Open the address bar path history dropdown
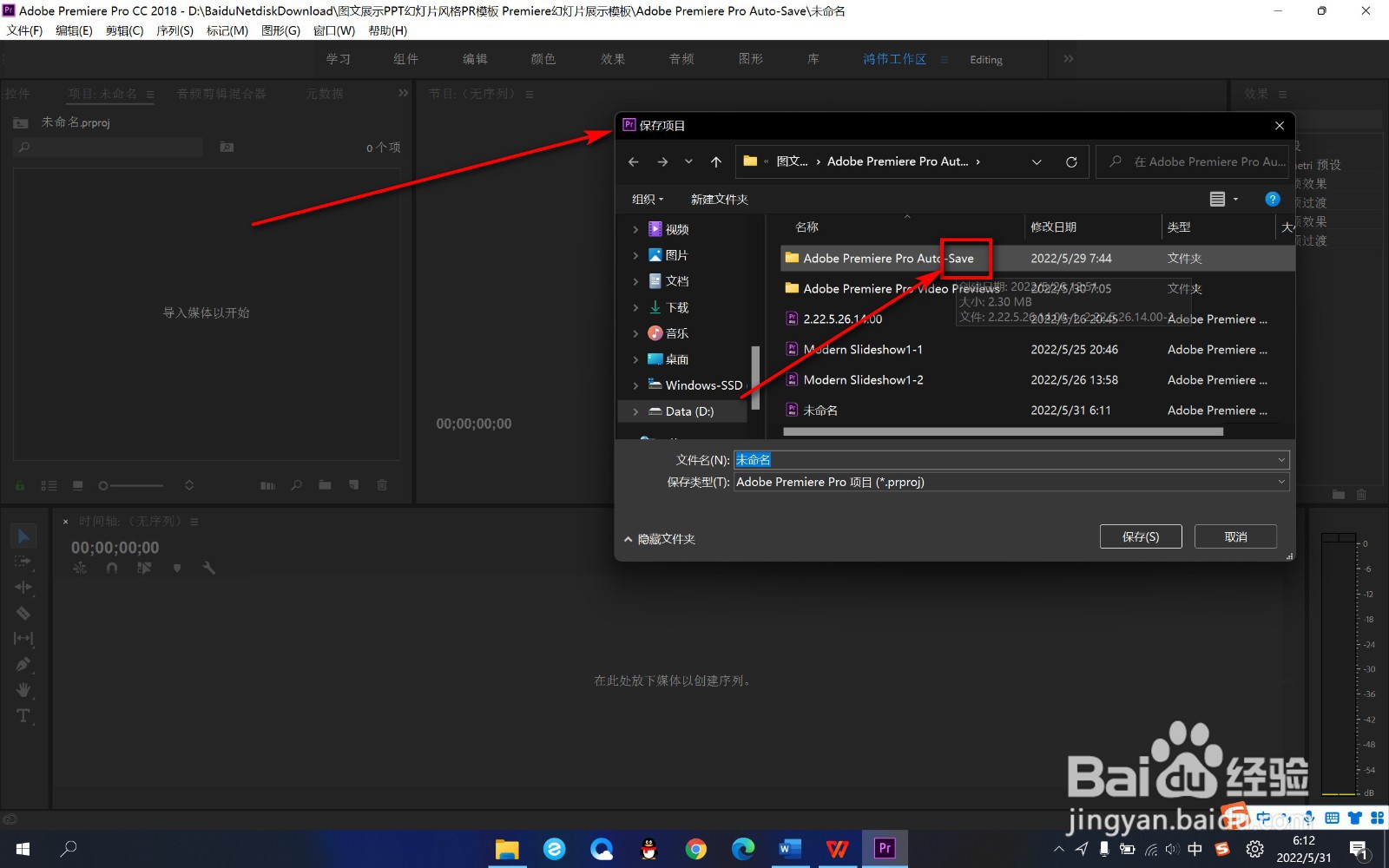The height and width of the screenshot is (868, 1389). coord(1037,162)
